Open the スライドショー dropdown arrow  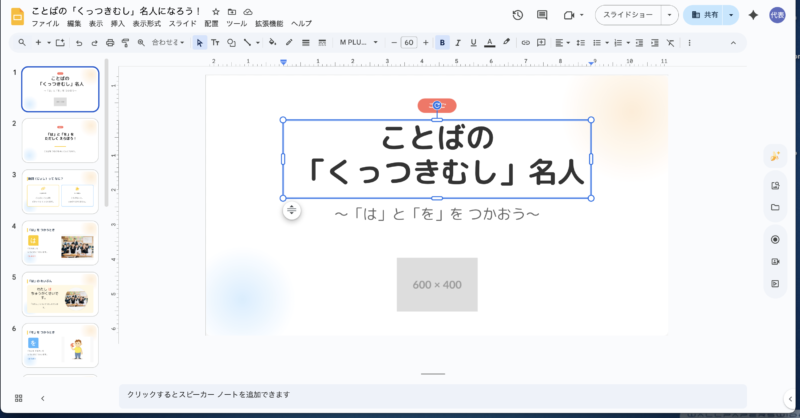pyautogui.click(x=669, y=15)
